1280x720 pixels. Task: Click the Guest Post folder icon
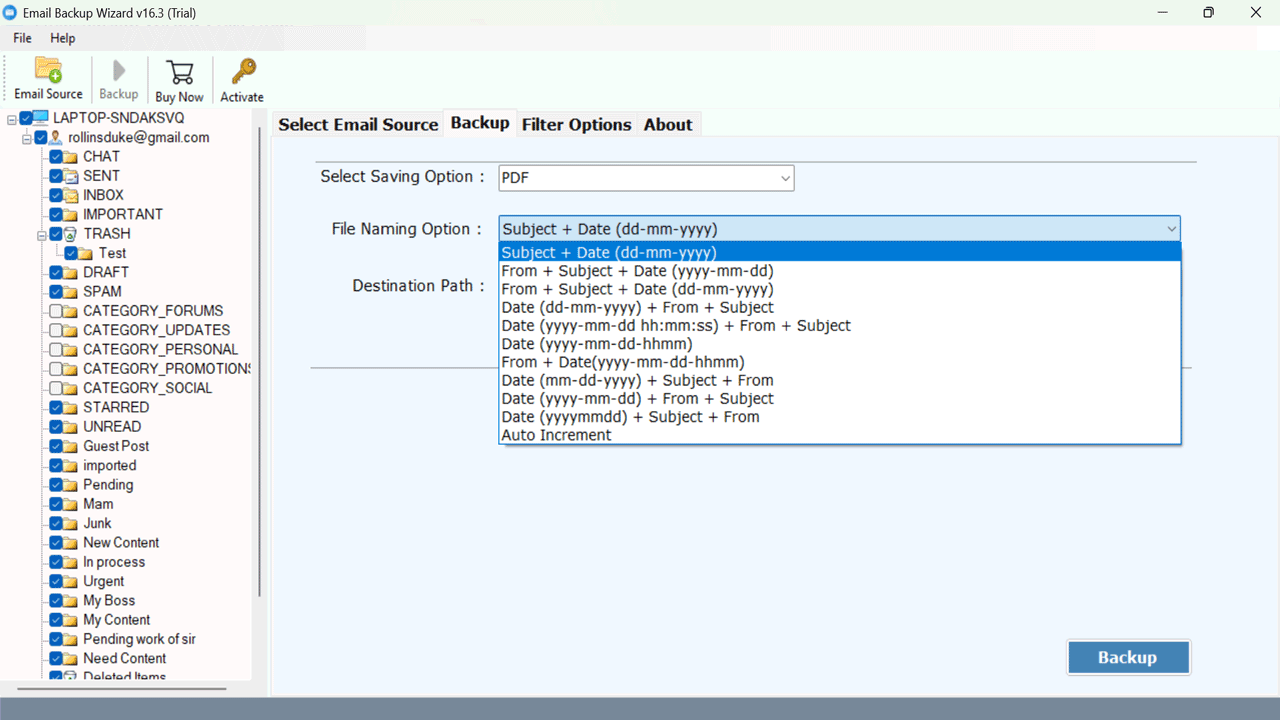click(x=71, y=446)
